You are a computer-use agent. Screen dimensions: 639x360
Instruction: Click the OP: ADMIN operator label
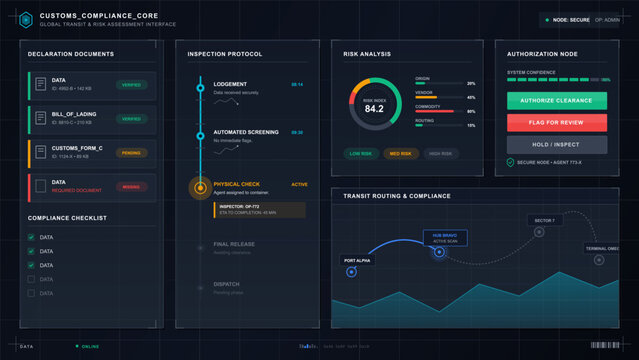tap(607, 20)
